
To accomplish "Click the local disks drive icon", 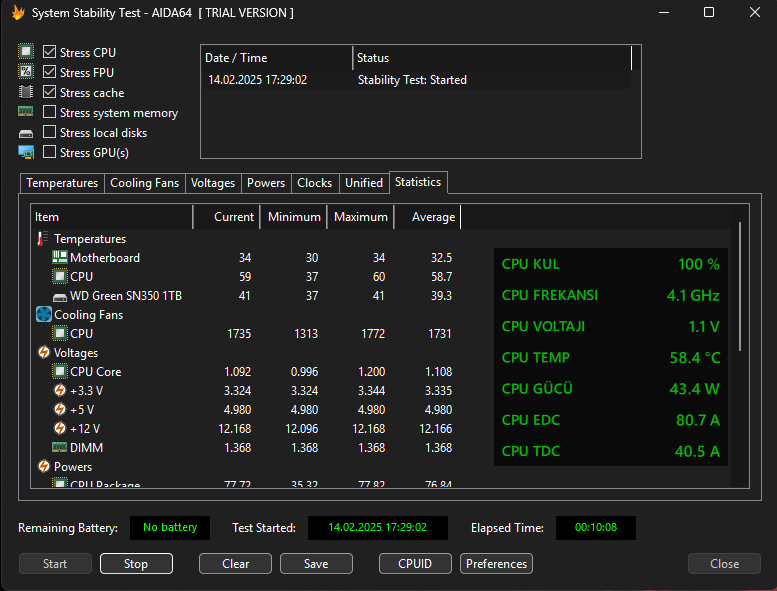I will click(x=26, y=133).
